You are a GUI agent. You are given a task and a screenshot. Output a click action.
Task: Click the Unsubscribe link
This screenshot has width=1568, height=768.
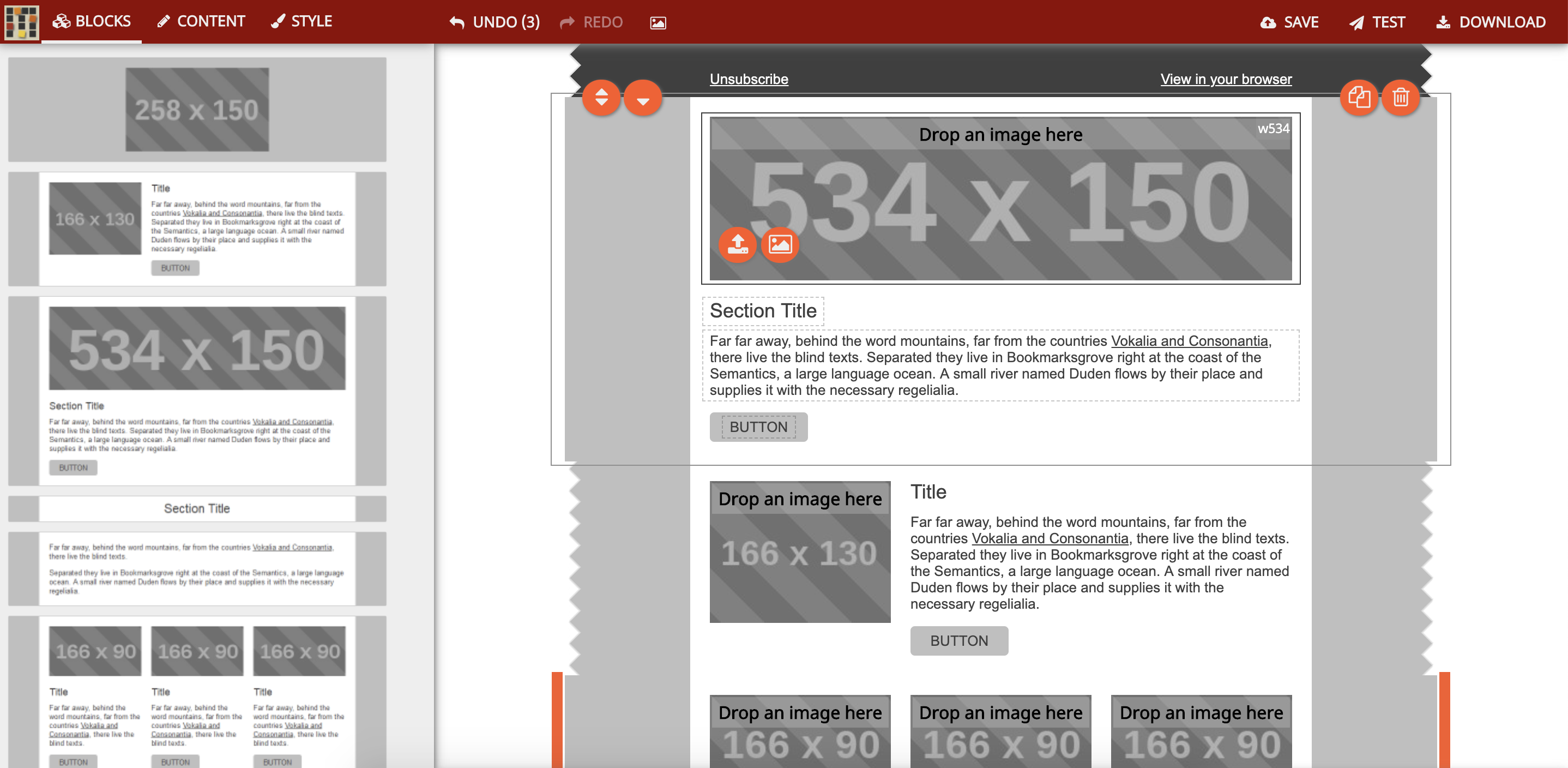748,79
